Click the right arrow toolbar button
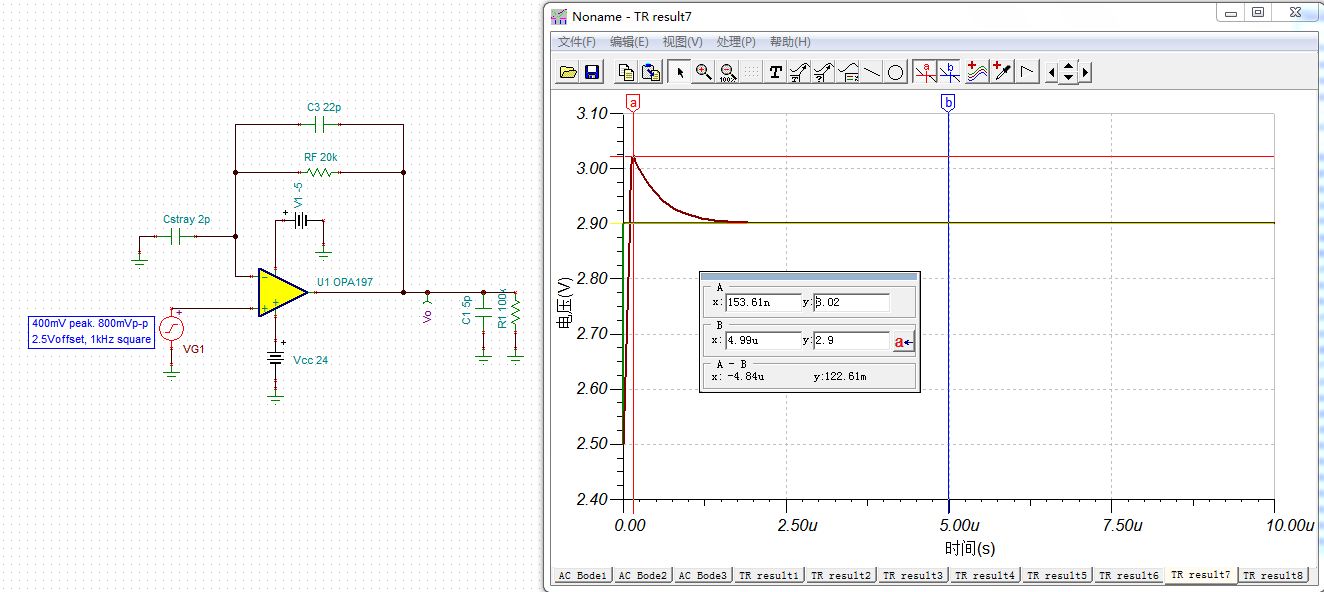This screenshot has height=592, width=1324. [1086, 72]
